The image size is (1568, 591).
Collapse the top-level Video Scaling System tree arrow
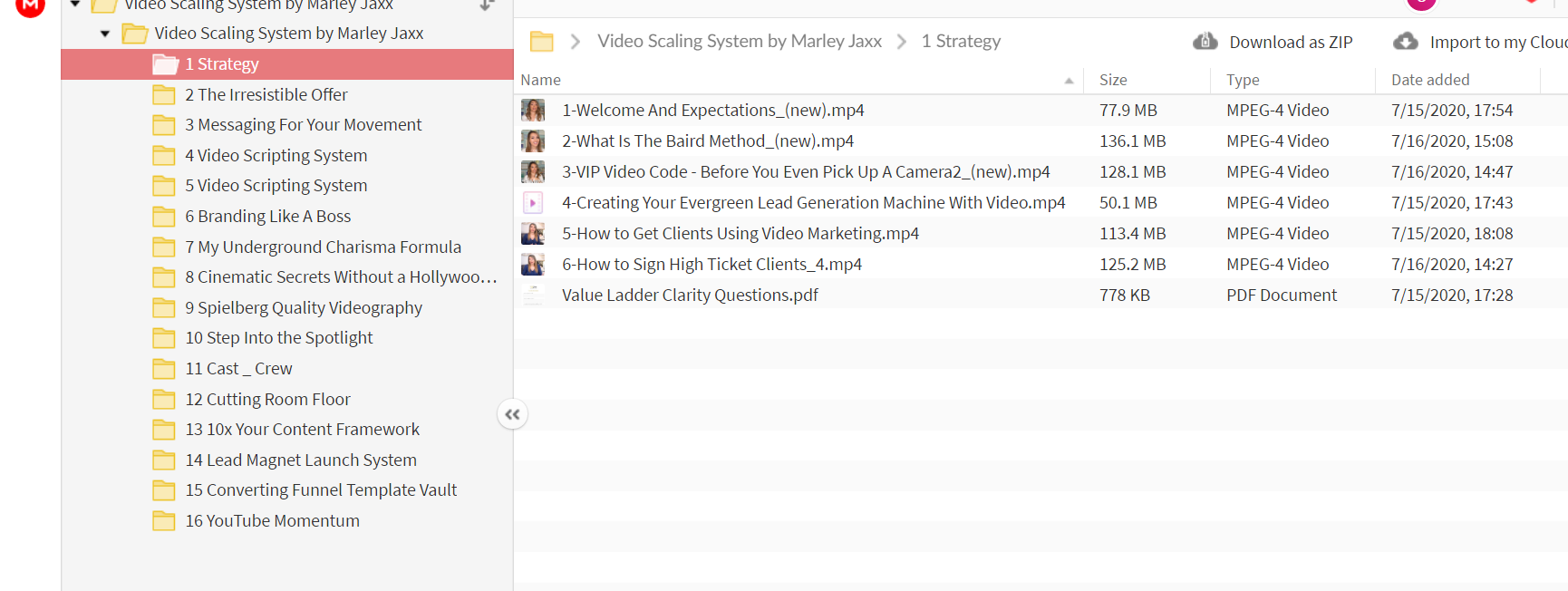point(75,5)
